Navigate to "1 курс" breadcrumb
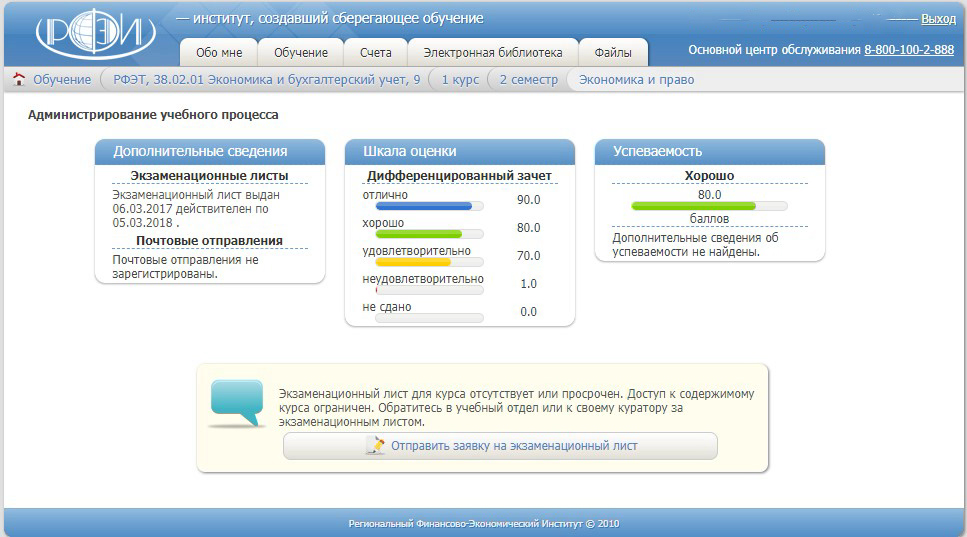The image size is (967, 537). [460, 79]
